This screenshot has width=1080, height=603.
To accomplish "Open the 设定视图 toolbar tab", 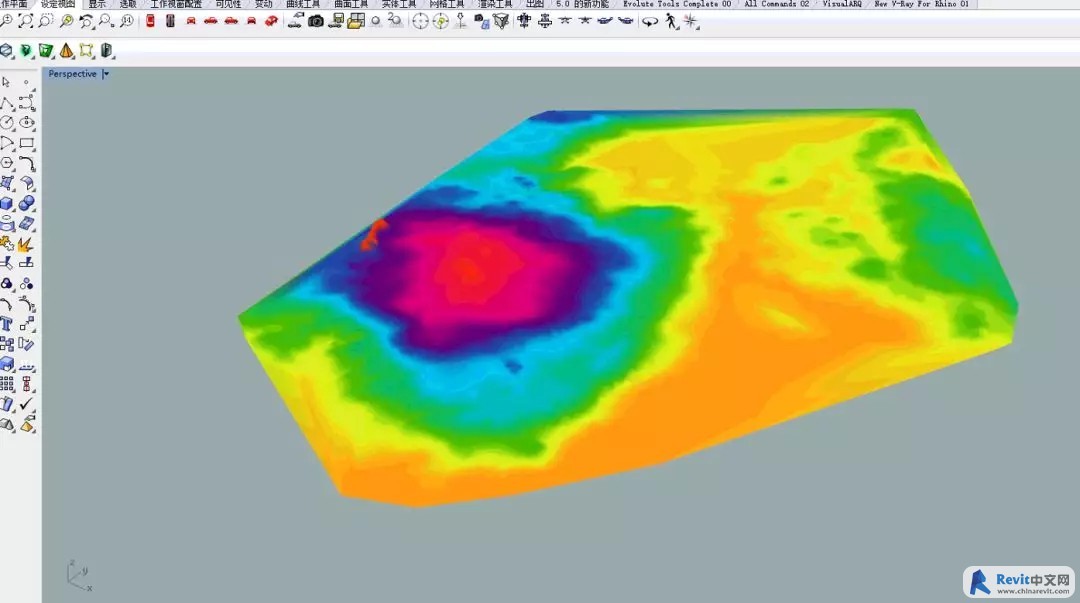I will click(57, 4).
